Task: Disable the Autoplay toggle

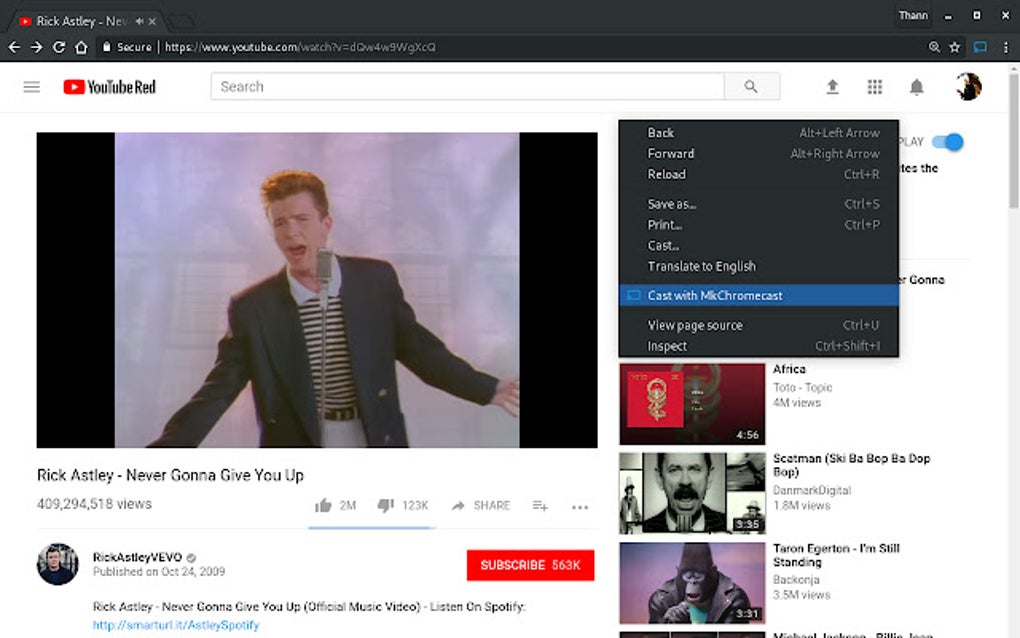Action: [x=948, y=141]
